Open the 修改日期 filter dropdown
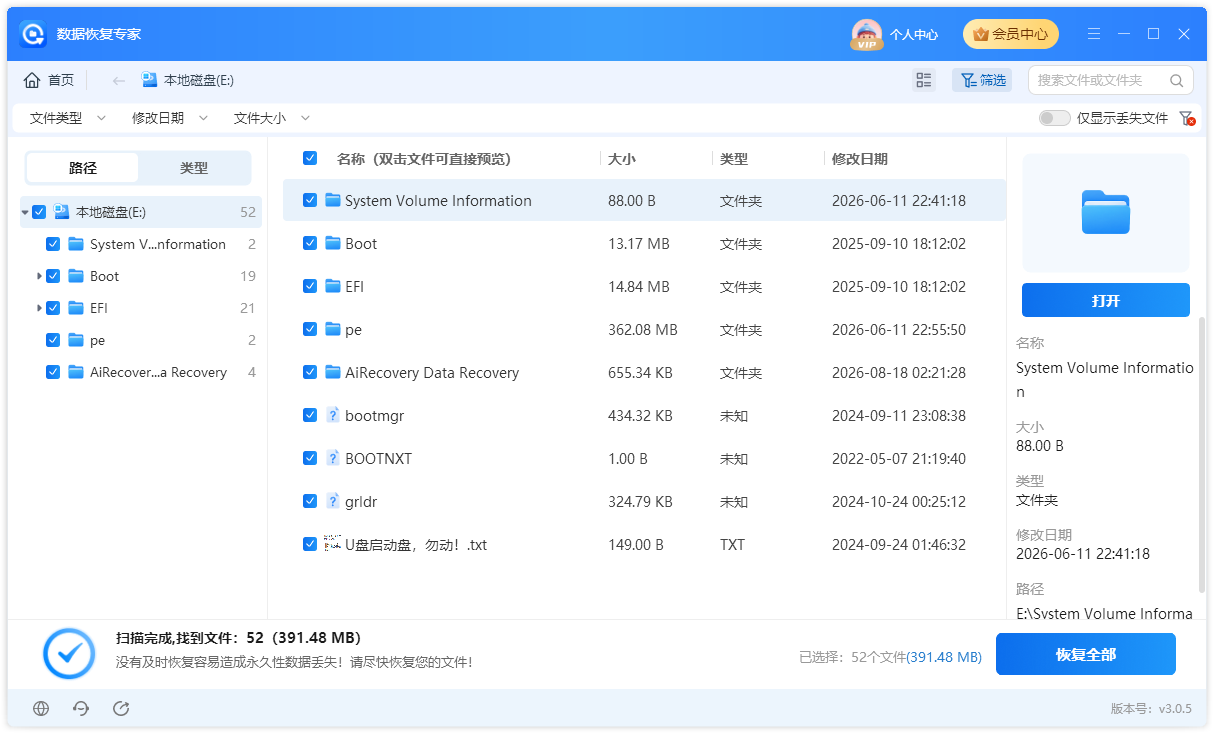The width and height of the screenshot is (1214, 734). click(170, 118)
